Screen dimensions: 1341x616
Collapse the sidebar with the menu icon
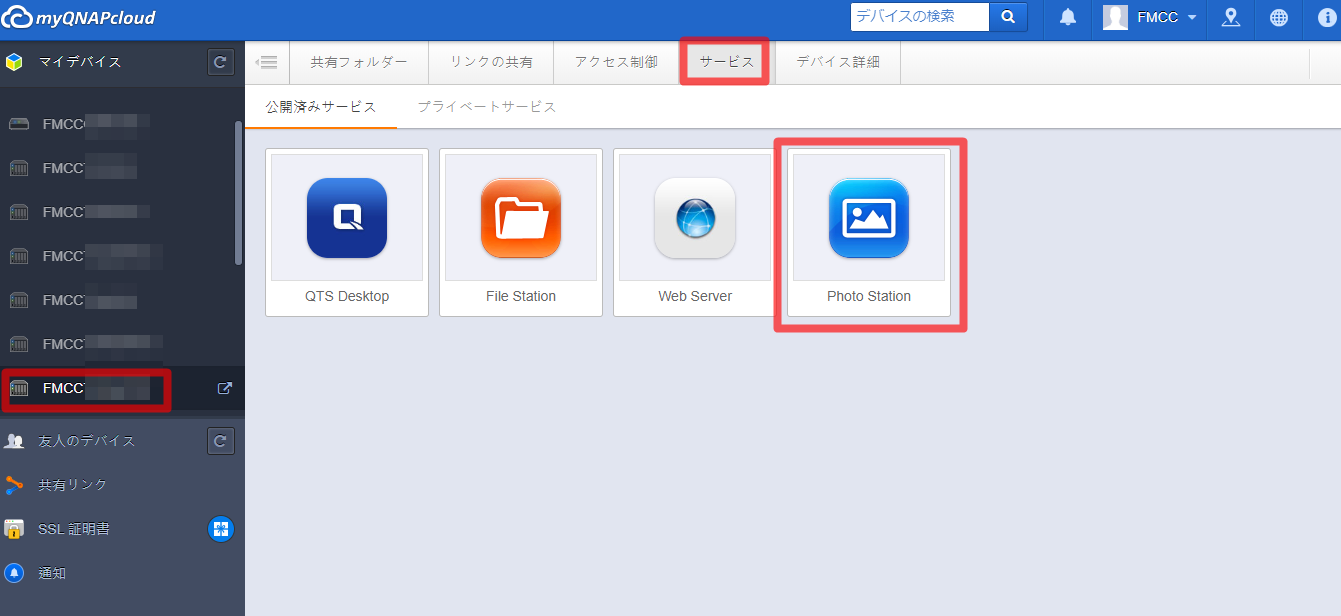click(267, 62)
